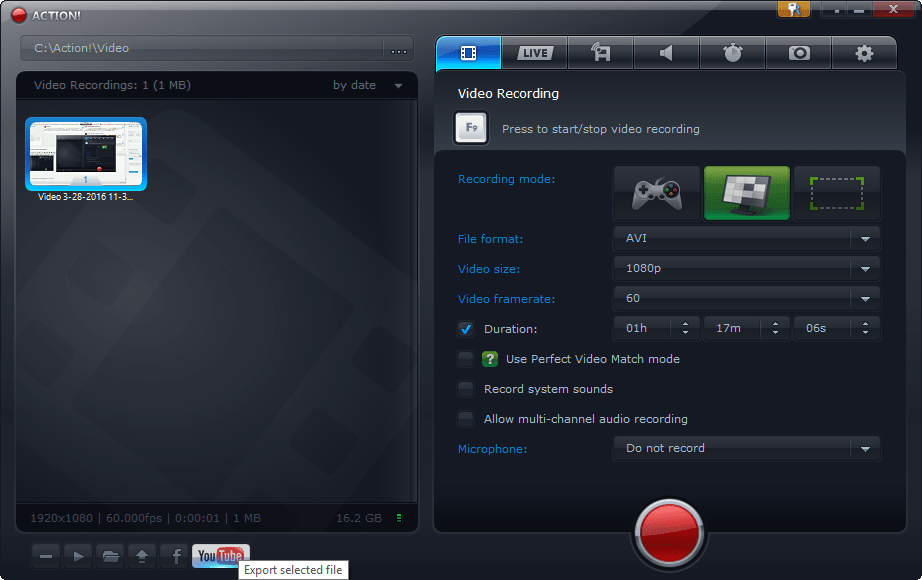The height and width of the screenshot is (580, 922).
Task: Export selected video to YouTube
Action: coord(221,556)
